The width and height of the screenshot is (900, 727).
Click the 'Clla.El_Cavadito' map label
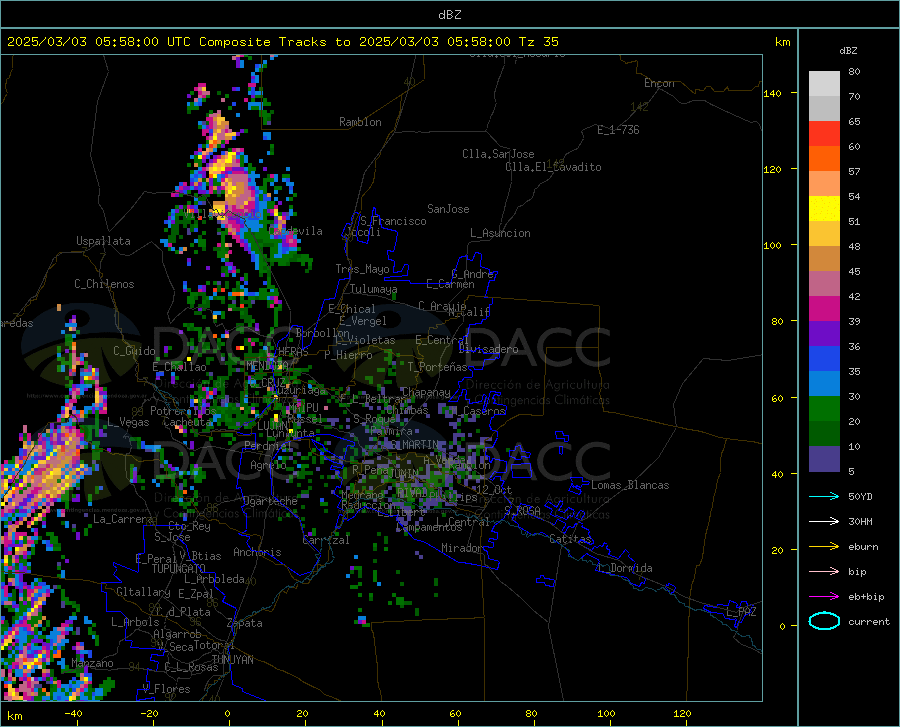click(x=553, y=167)
